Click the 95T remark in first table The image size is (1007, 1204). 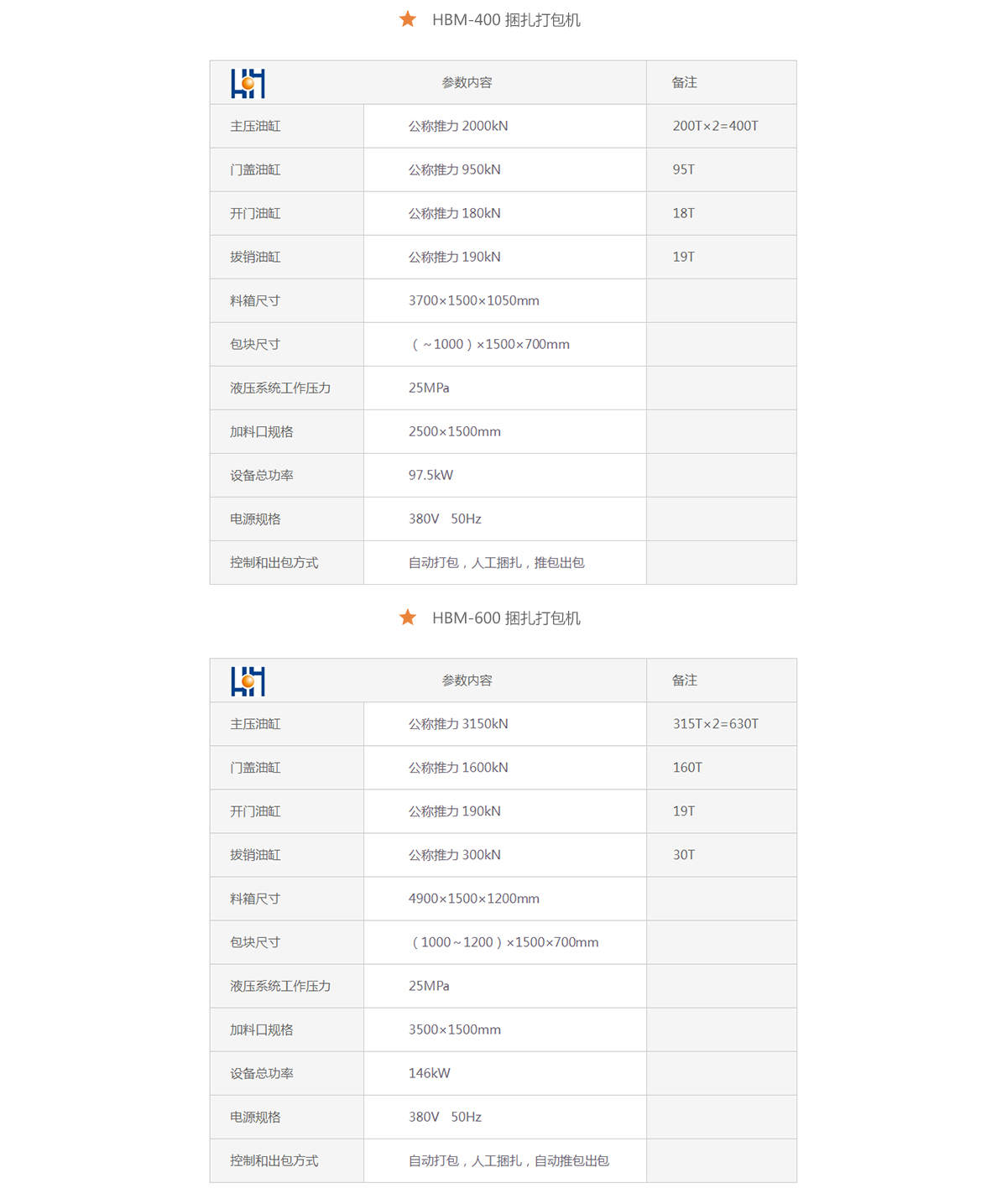coord(684,169)
